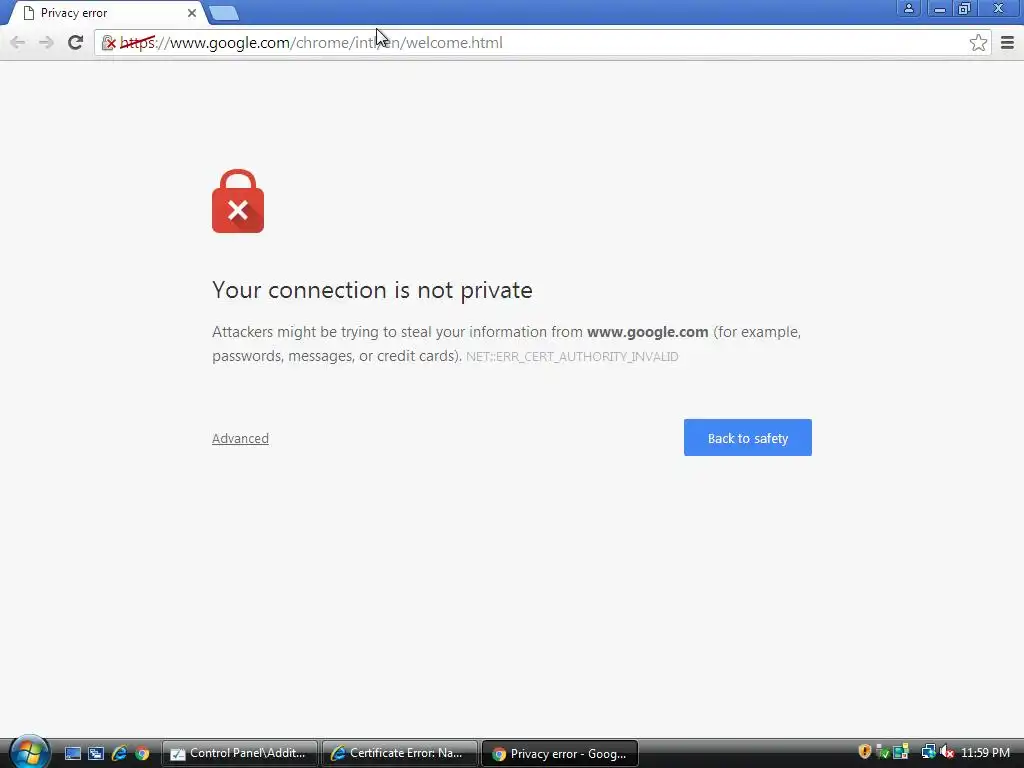Screen dimensions: 1024x768
Task: Expand the Advanced details link
Action: (240, 438)
